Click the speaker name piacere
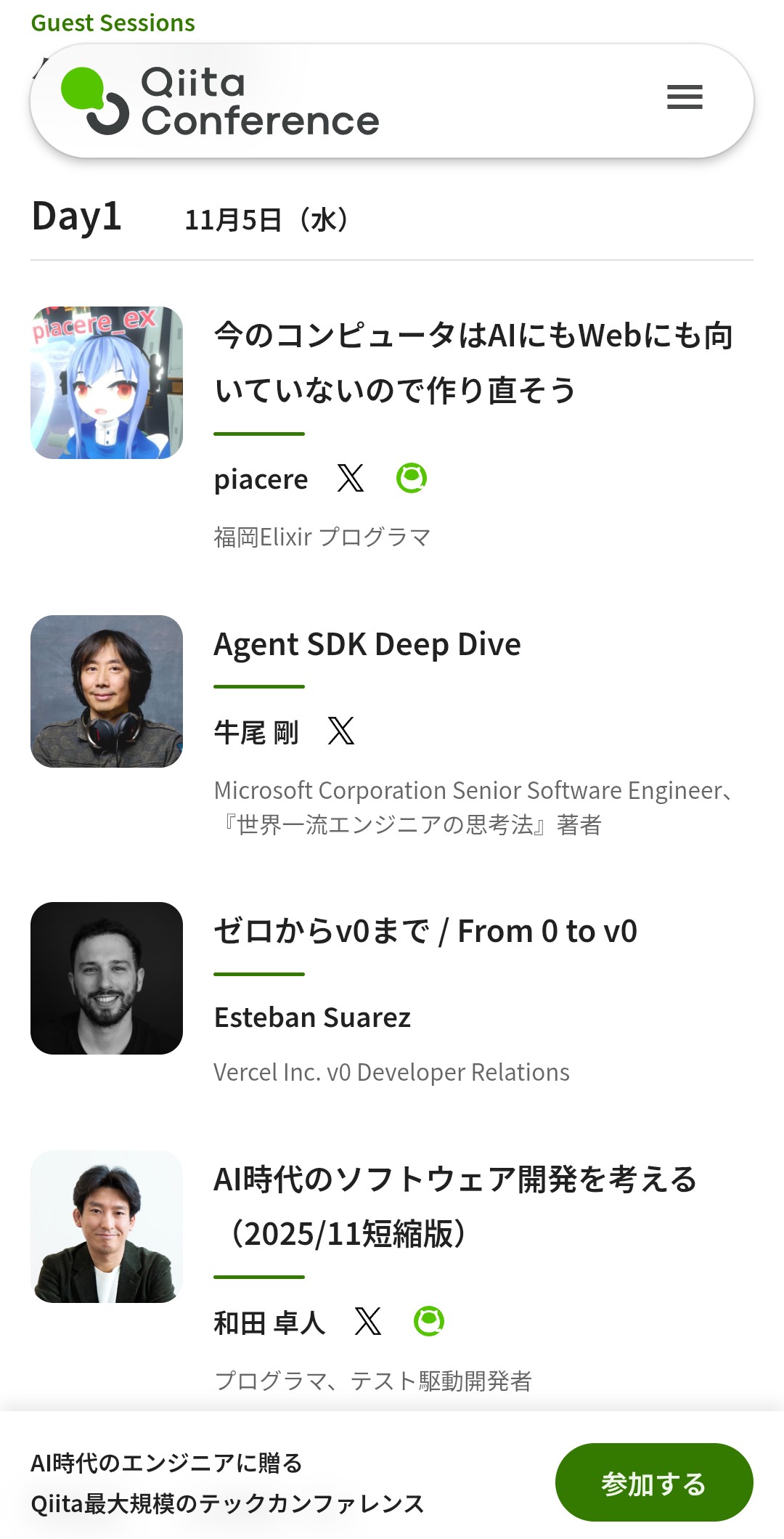 261,479
